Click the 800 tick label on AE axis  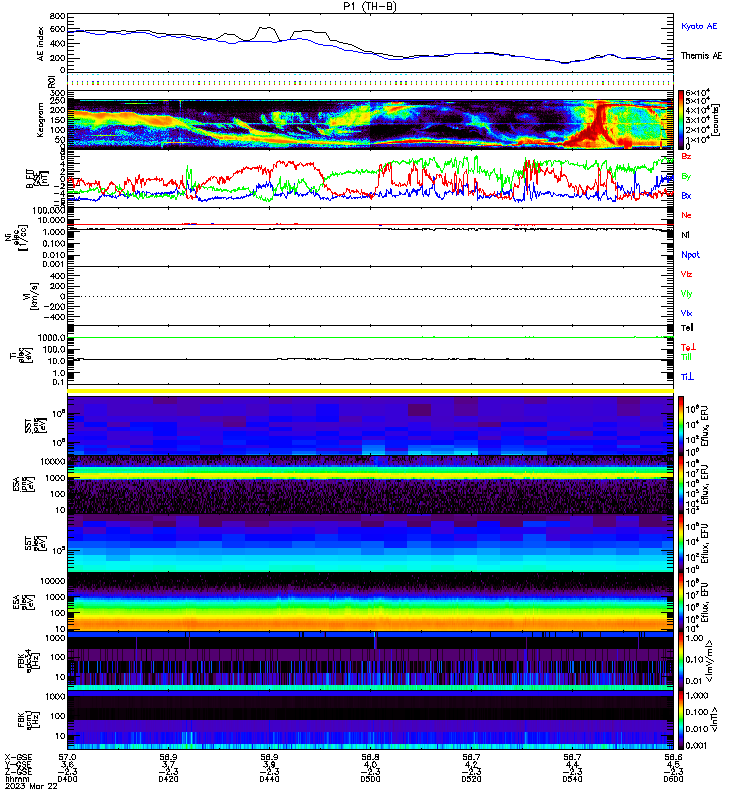(58, 16)
